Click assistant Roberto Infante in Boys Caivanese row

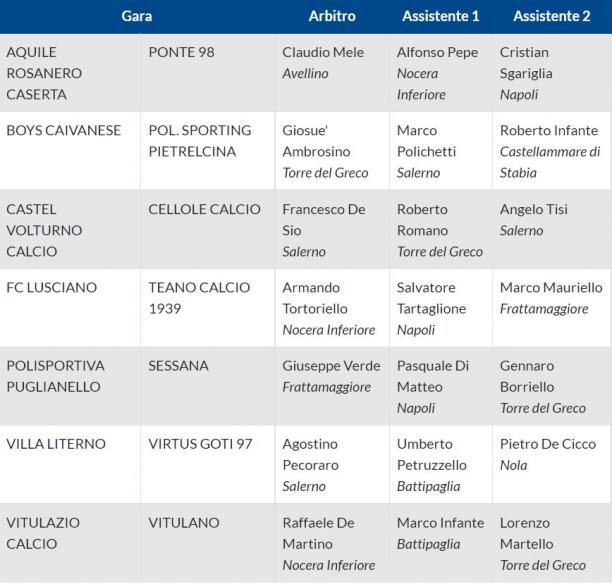click(x=550, y=151)
